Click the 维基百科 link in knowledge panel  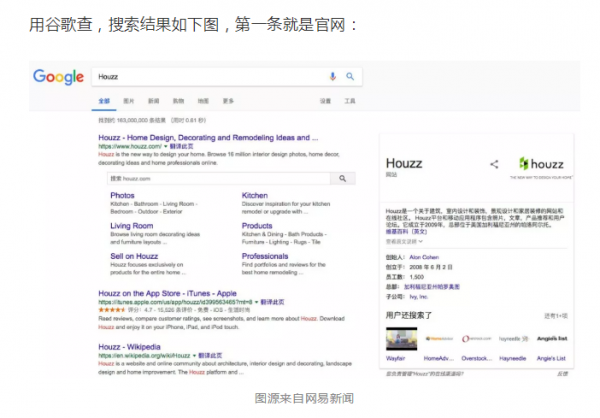(397, 232)
